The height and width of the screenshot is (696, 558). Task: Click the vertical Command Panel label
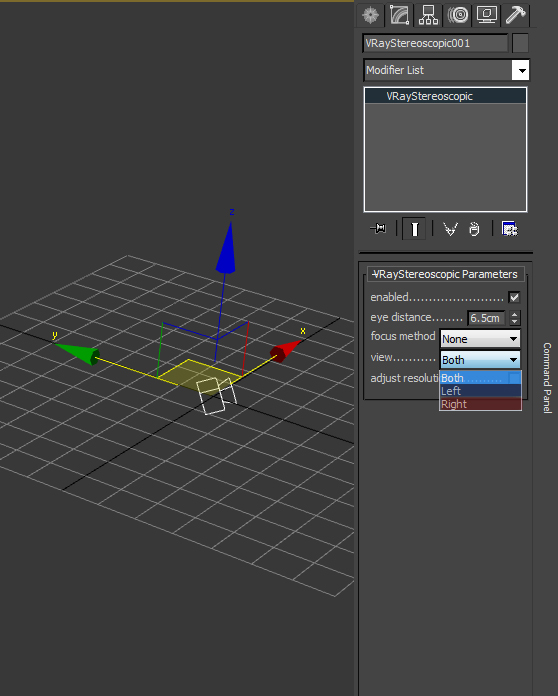click(547, 378)
